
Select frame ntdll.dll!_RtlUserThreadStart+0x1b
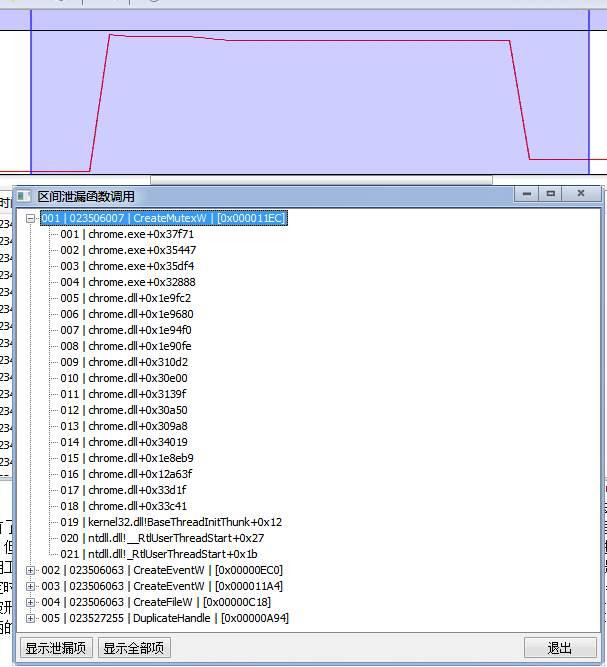tap(159, 554)
